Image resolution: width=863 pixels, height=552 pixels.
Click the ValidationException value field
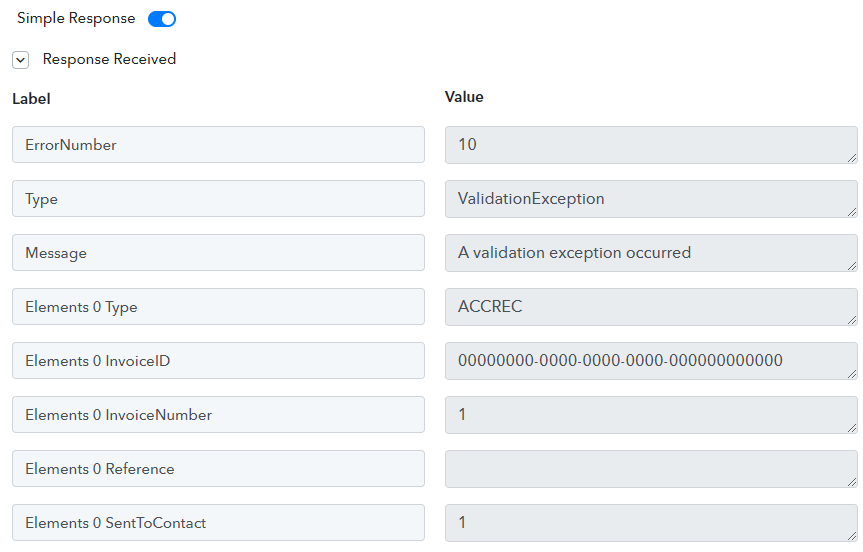coord(651,199)
